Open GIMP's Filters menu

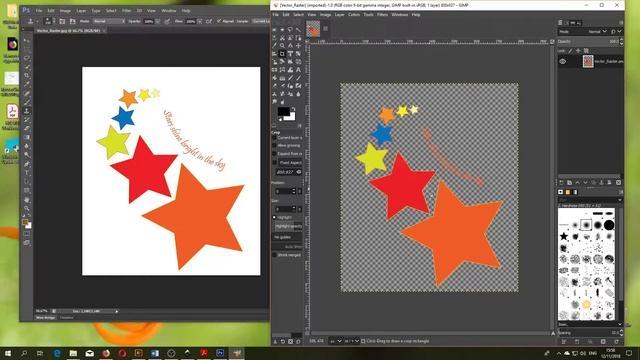(x=382, y=14)
